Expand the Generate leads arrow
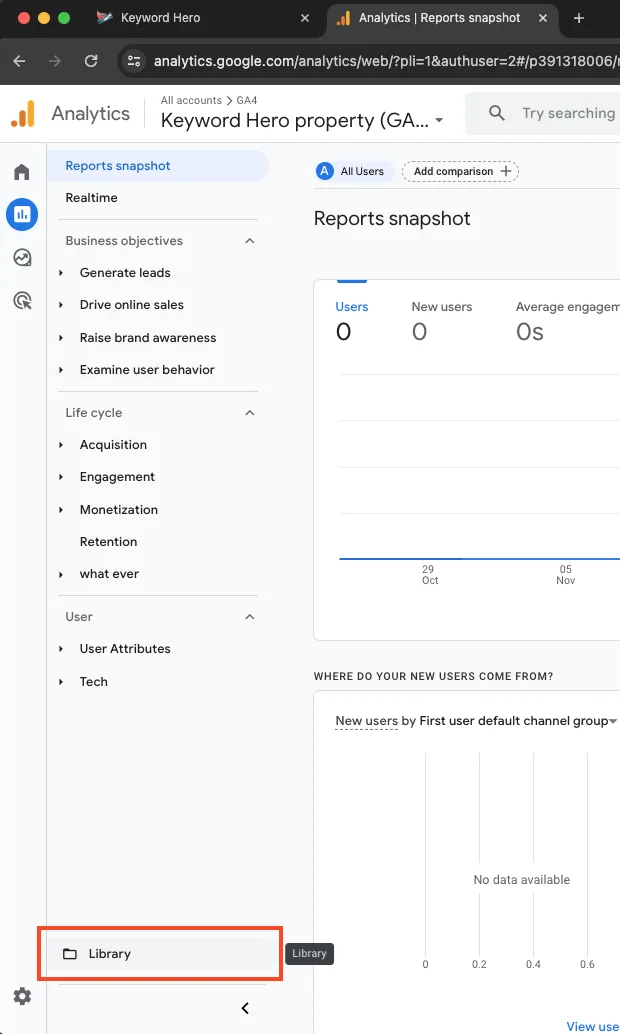The image size is (620, 1034). pos(61,273)
